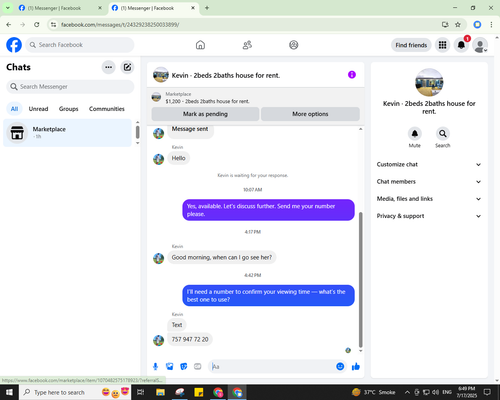
Task: Go back with browser back arrow
Action: tap(9, 25)
